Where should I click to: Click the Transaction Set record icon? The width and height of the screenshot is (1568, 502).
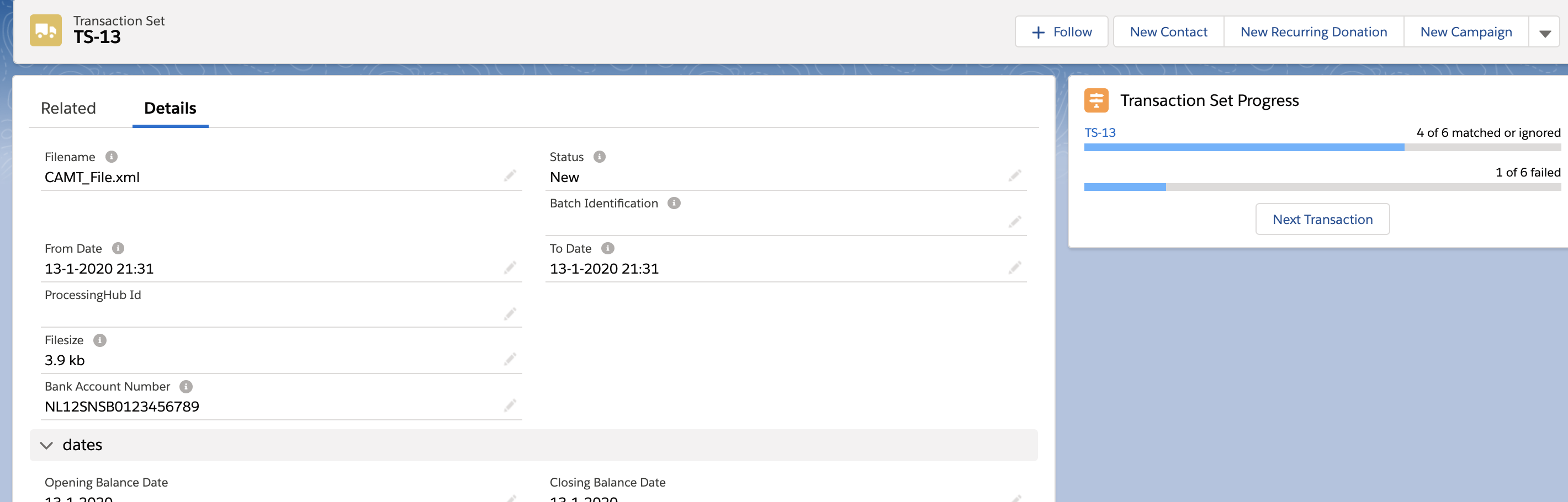click(45, 30)
